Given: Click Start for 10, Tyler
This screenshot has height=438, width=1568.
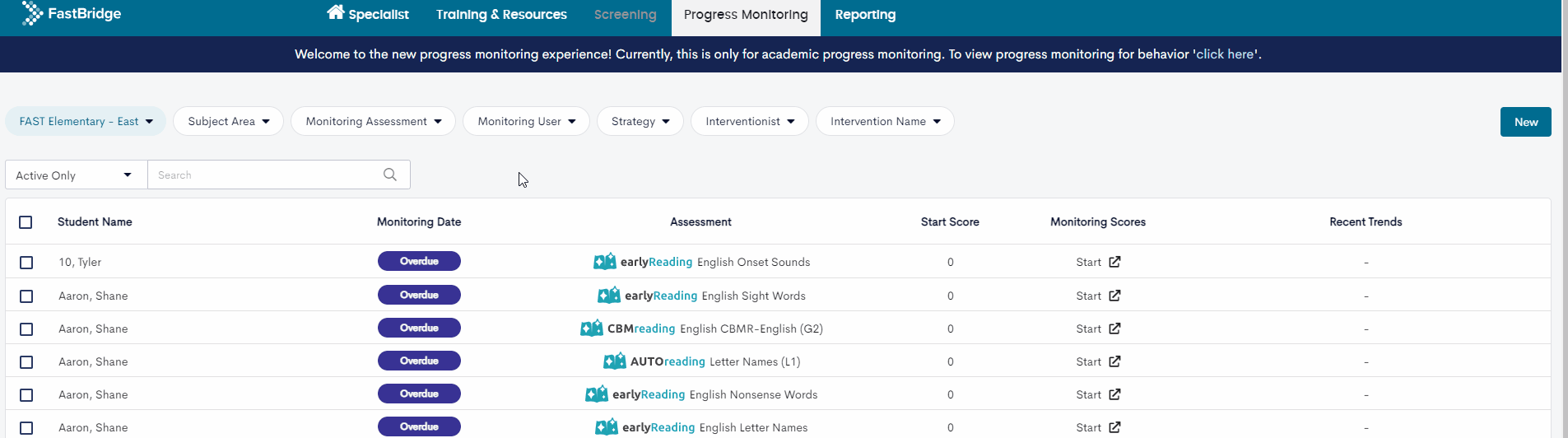Looking at the screenshot, I should click(1088, 262).
